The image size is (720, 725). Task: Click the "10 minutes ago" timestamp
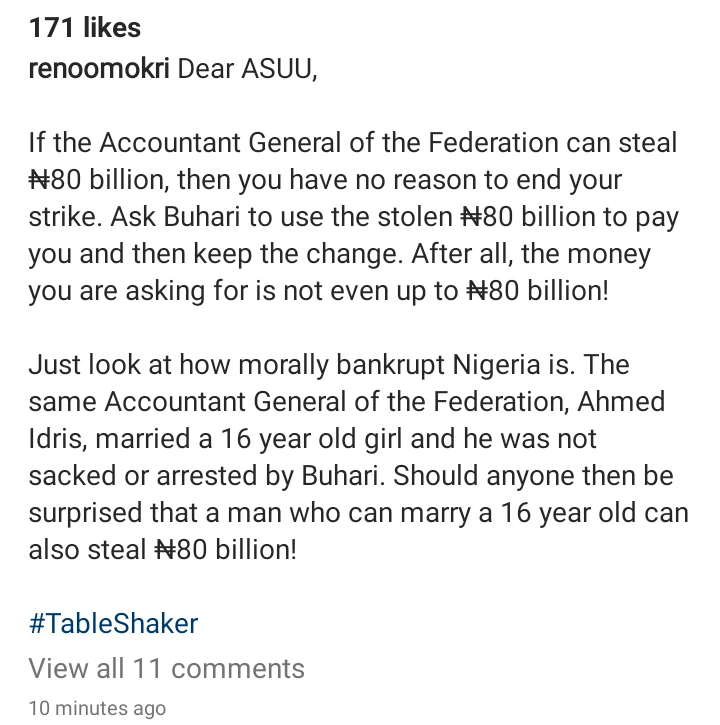[97, 708]
